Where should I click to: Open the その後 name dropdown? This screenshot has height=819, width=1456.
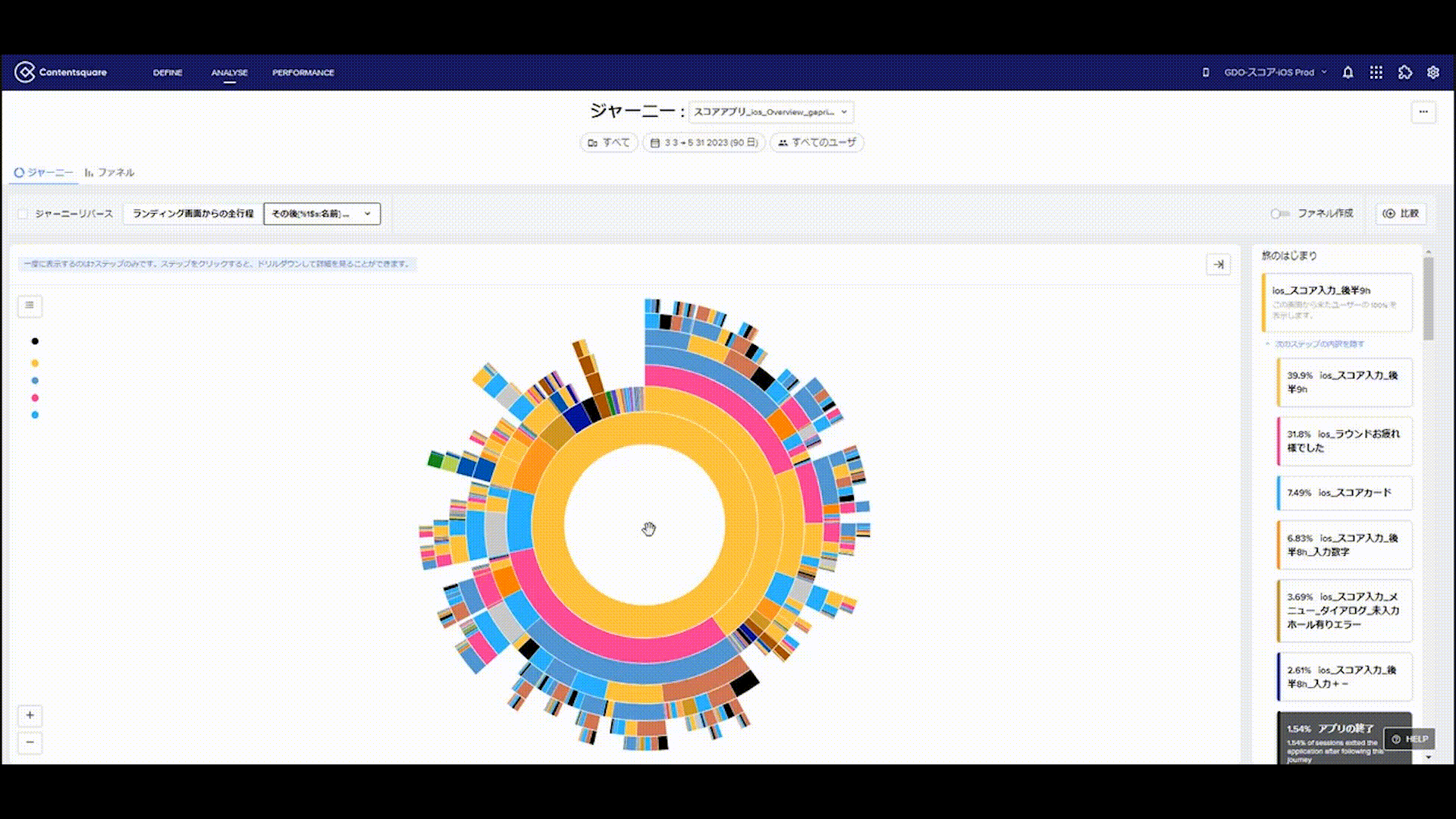coord(322,214)
